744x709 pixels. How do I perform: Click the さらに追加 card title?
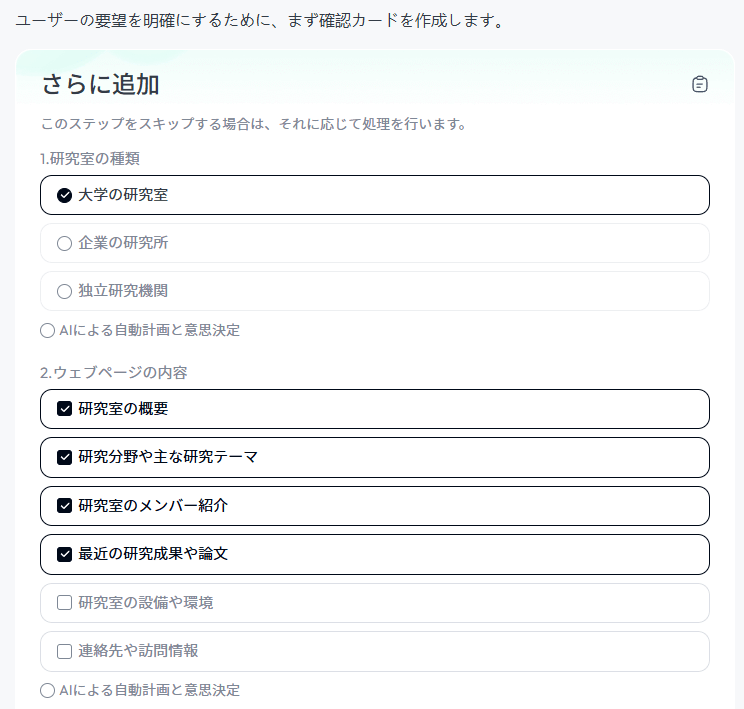(101, 84)
